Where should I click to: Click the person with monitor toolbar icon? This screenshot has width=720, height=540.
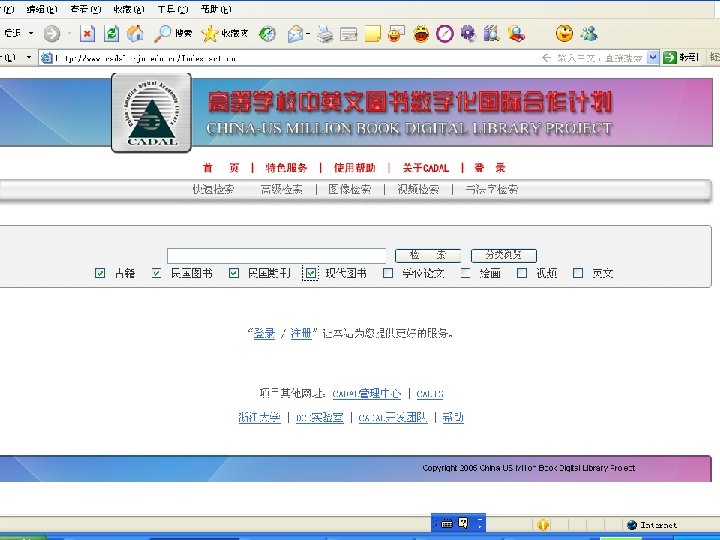(x=516, y=34)
